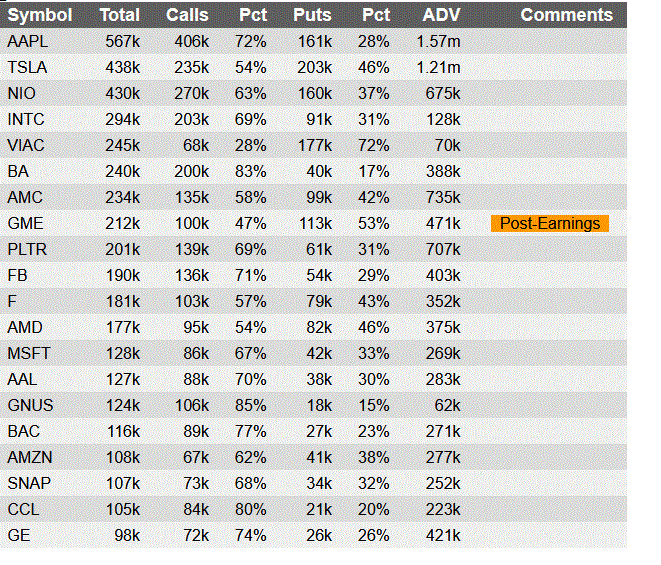The image size is (661, 565).
Task: Select the GE symbol in last row
Action: click(18, 535)
